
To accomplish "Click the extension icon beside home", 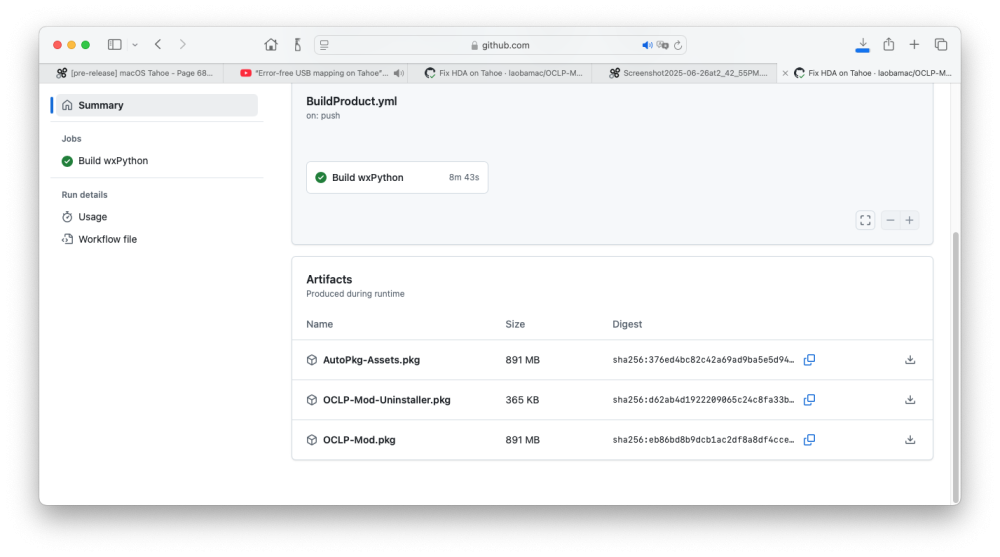I will (x=297, y=45).
